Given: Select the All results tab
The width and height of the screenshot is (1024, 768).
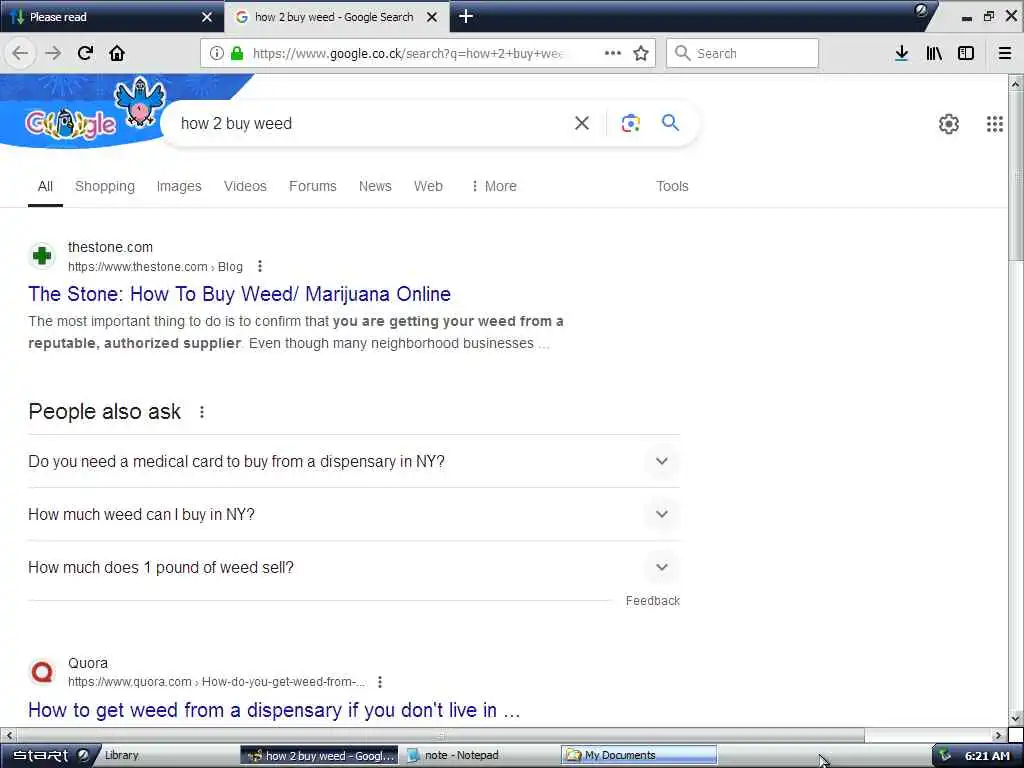Looking at the screenshot, I should pos(45,186).
